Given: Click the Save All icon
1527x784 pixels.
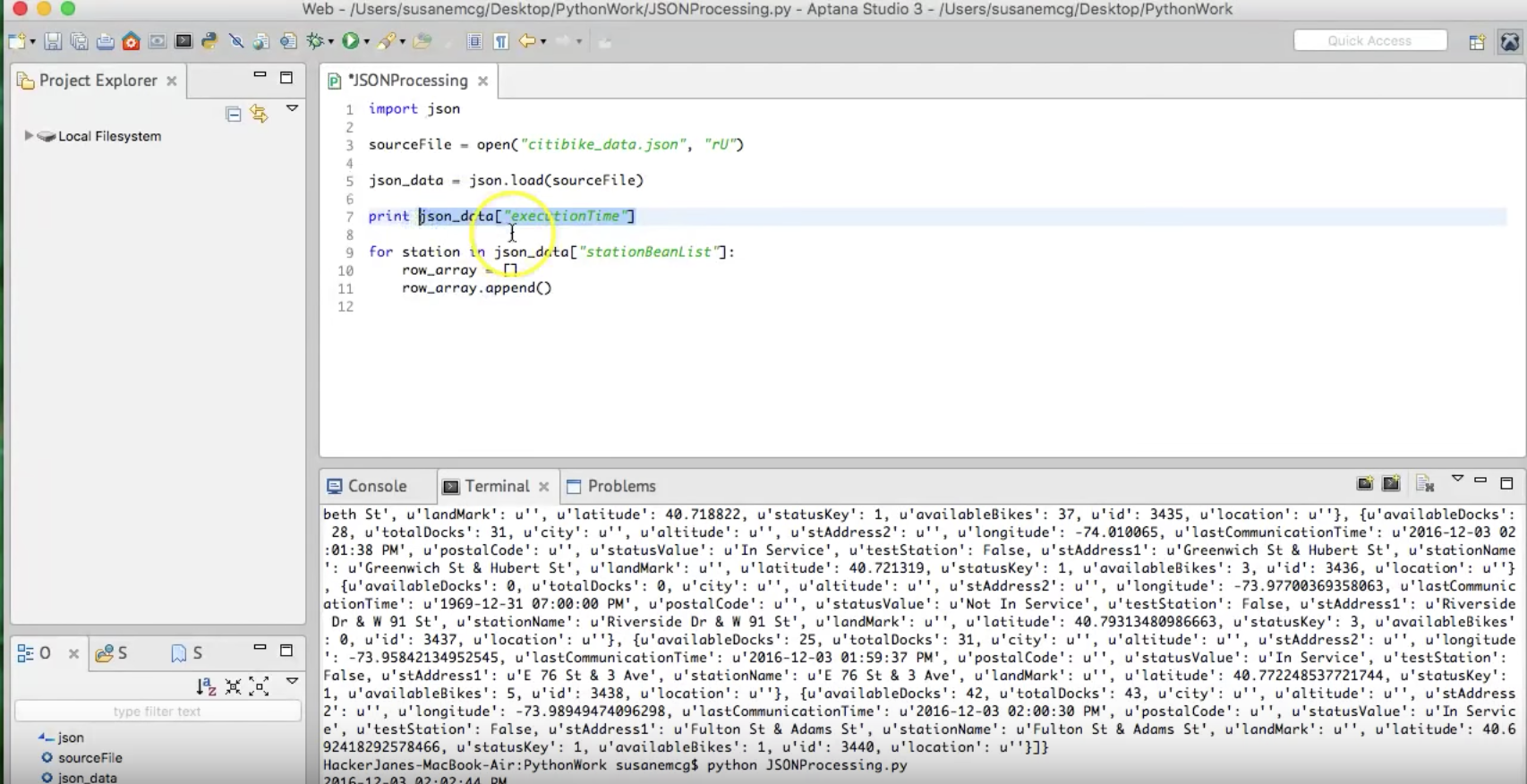Looking at the screenshot, I should [79, 41].
